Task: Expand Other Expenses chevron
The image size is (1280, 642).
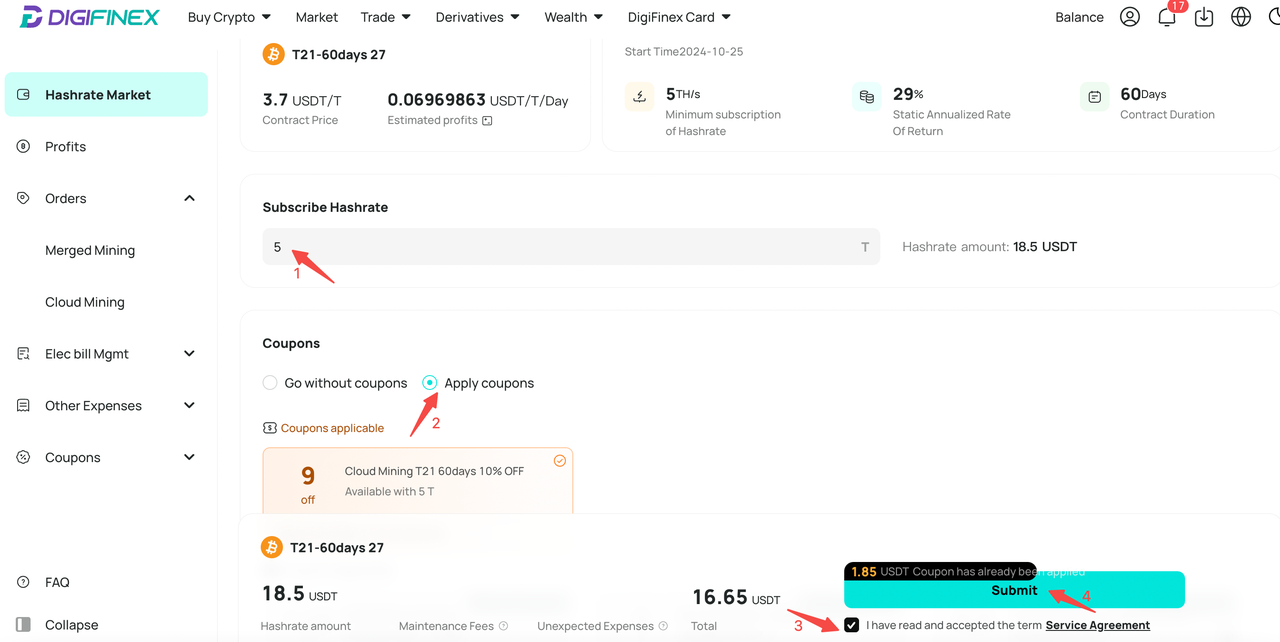Action: pos(189,405)
